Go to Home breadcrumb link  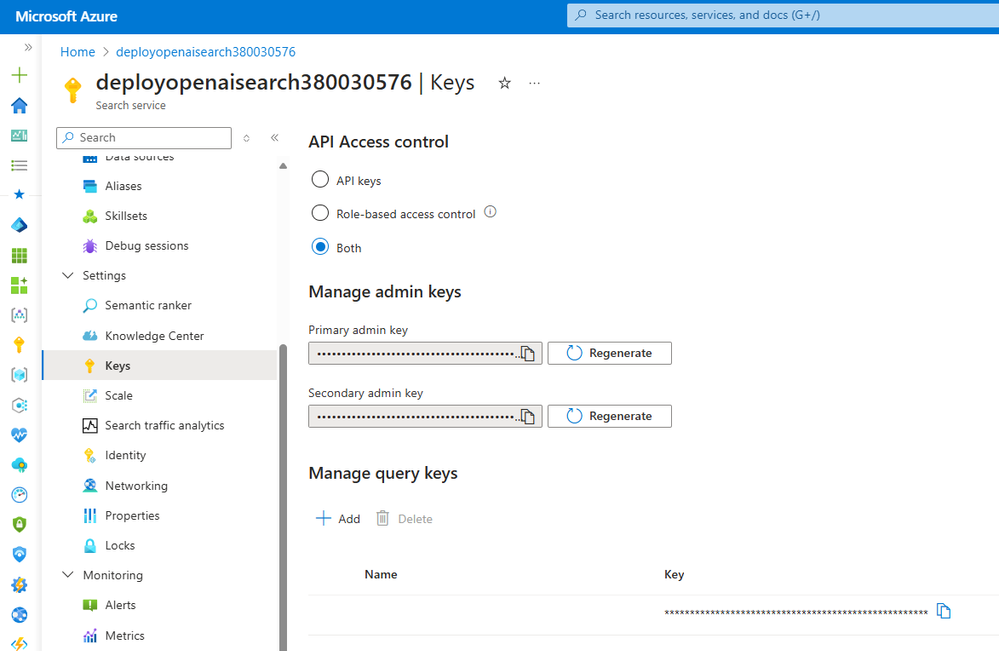click(x=78, y=52)
